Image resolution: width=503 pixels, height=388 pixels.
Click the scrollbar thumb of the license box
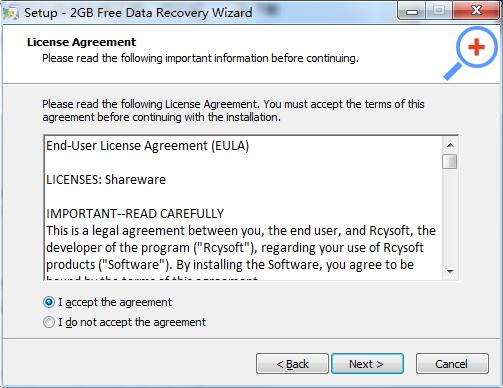coord(450,162)
